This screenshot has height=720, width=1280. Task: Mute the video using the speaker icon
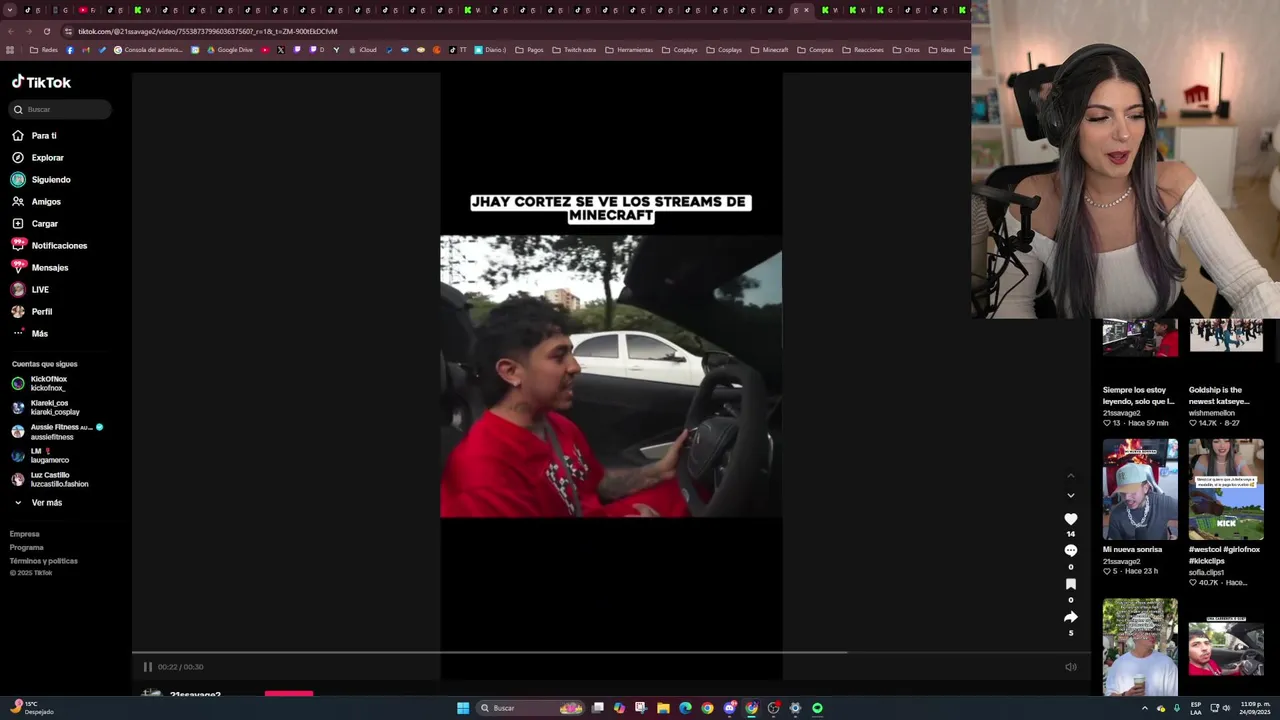[x=1070, y=667]
